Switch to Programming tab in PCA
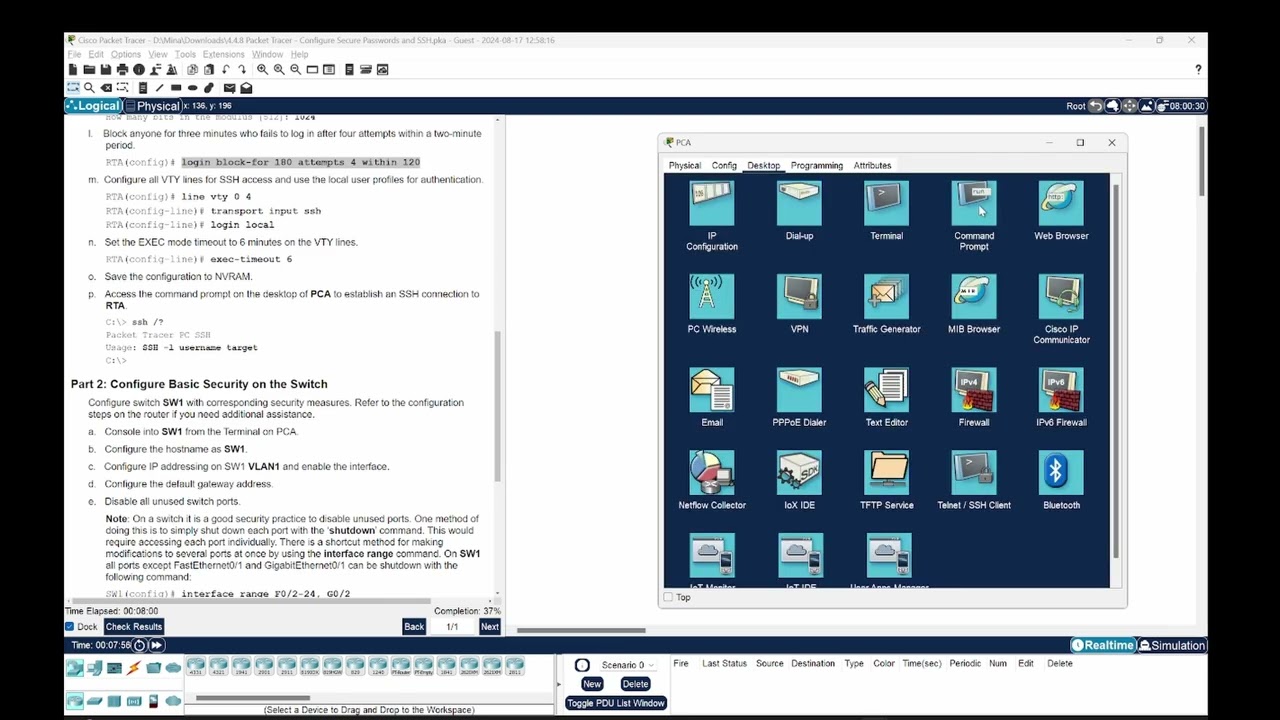The image size is (1280, 720). [x=817, y=165]
